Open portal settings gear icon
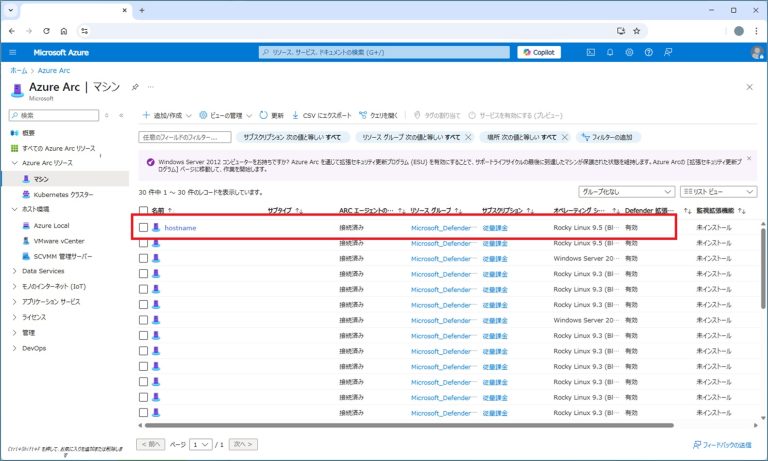Screen dimensions: 768x461 coord(630,52)
